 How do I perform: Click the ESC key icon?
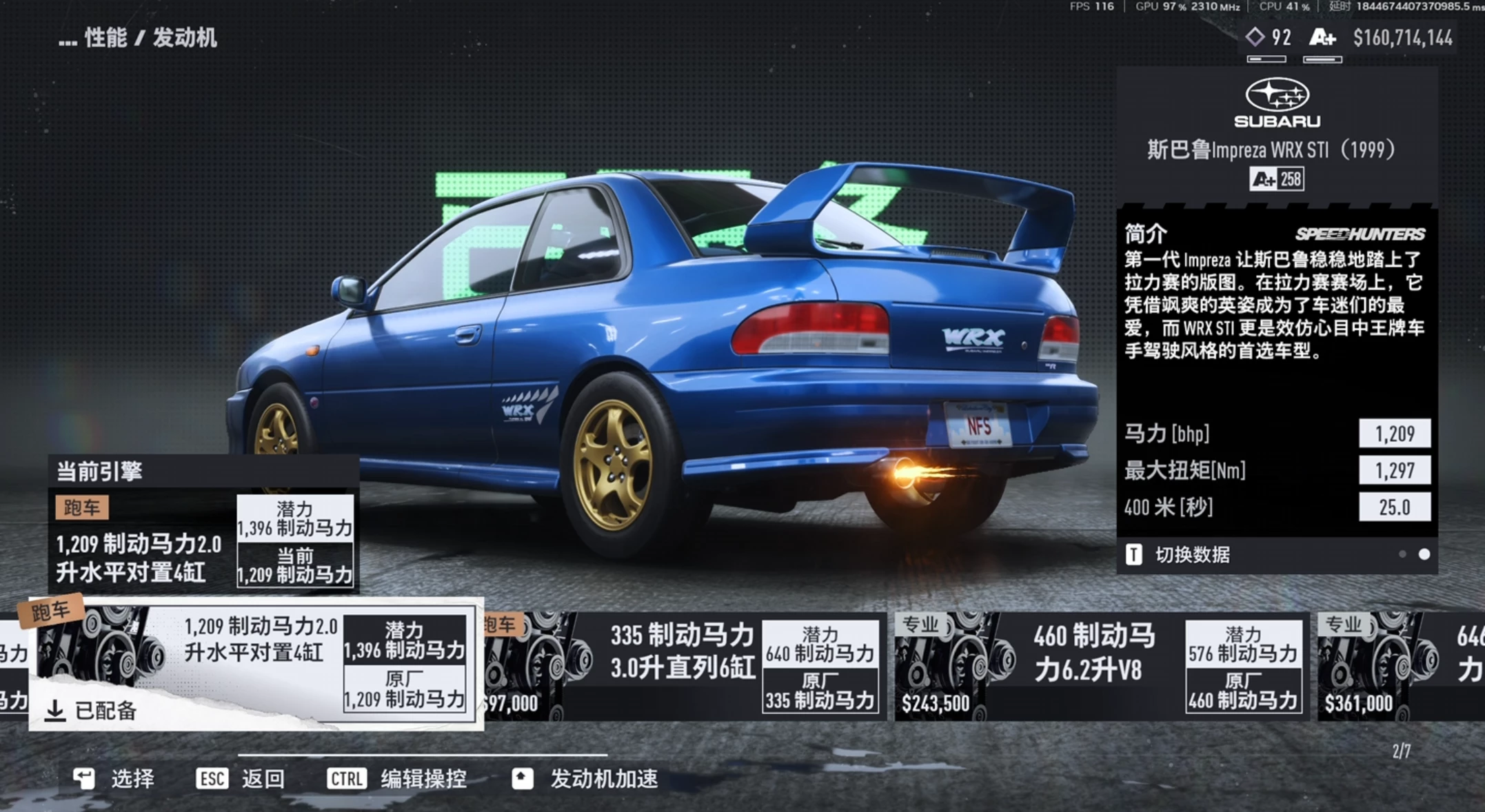[212, 779]
